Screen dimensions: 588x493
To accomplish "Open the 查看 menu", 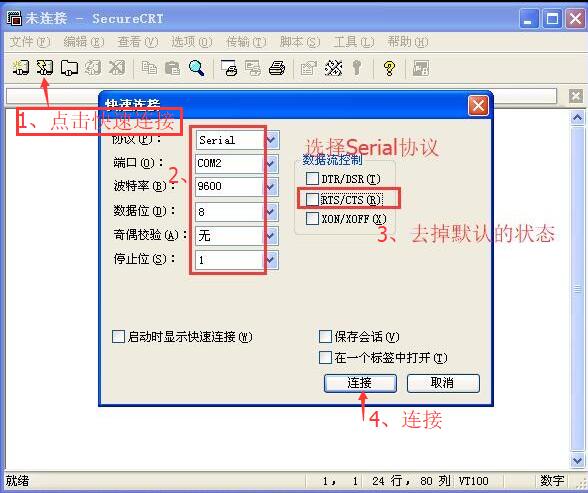I will click(x=138, y=42).
